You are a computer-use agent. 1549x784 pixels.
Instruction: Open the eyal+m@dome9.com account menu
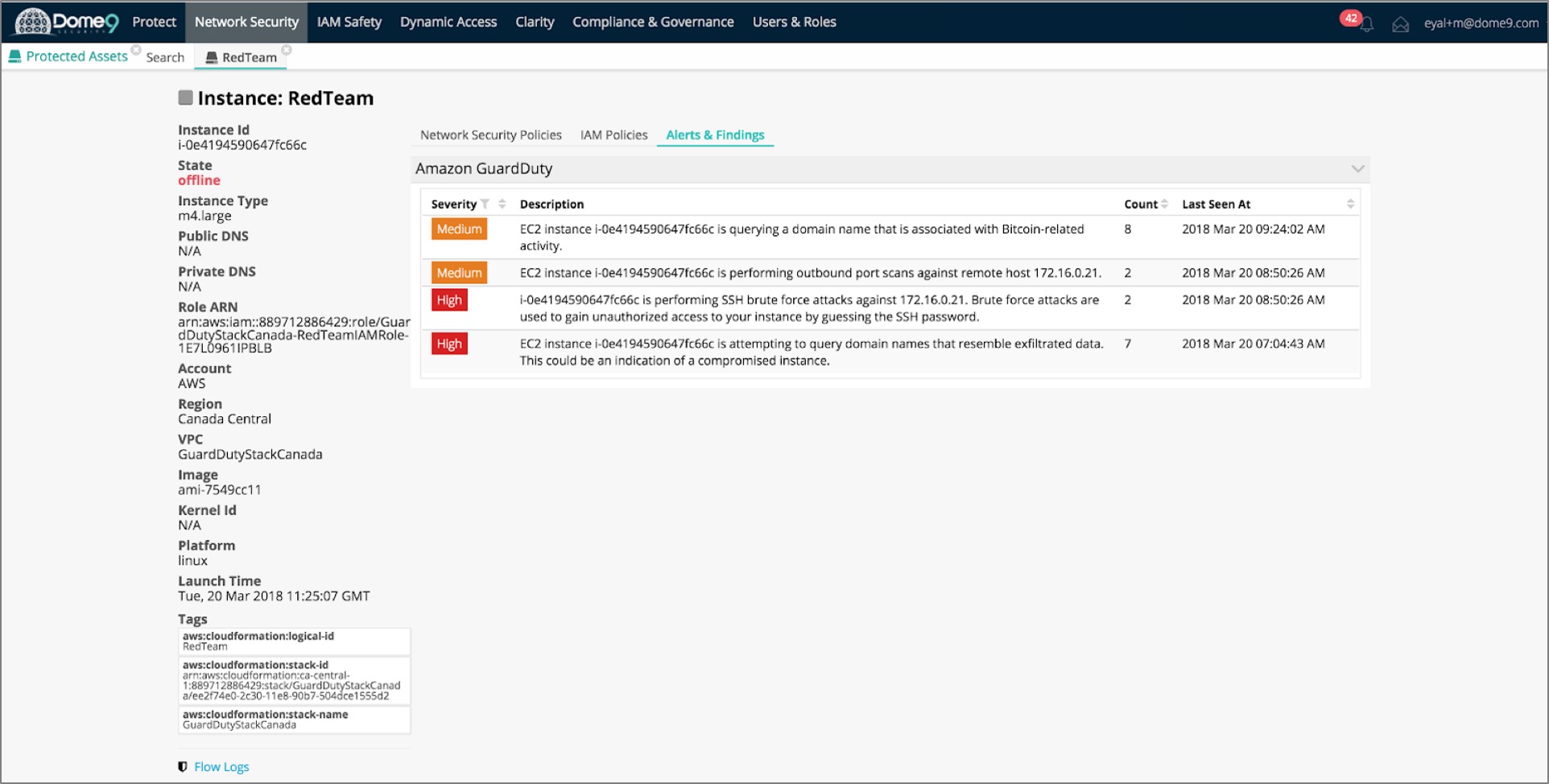pos(1481,23)
